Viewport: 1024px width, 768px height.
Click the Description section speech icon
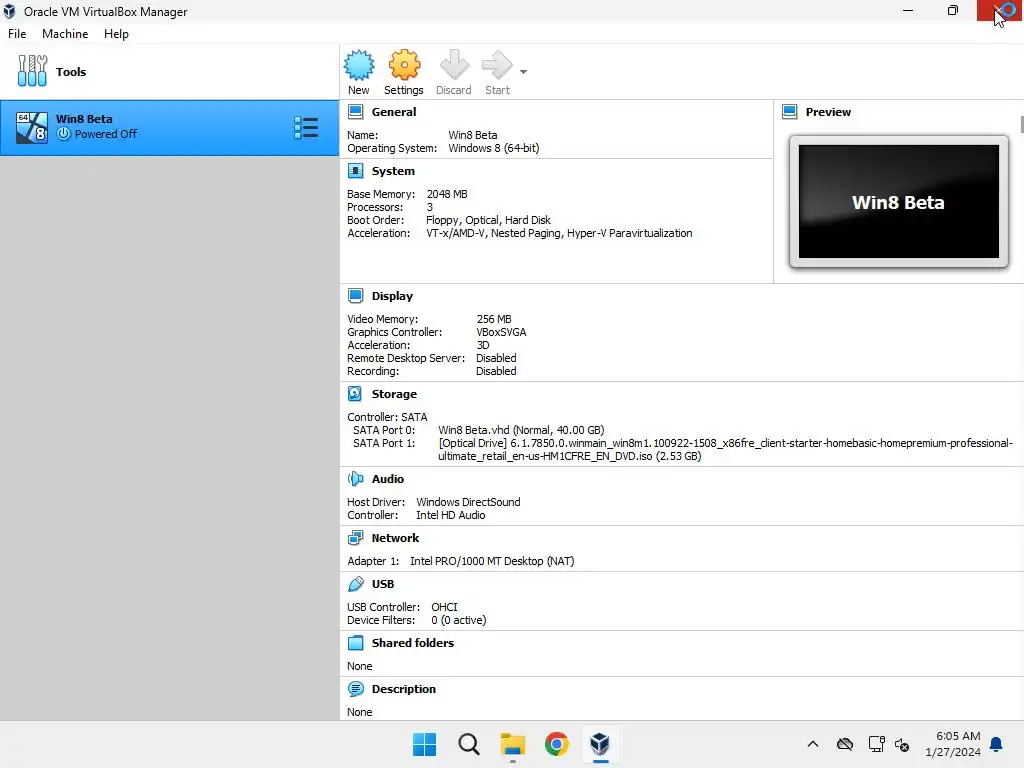pos(355,689)
